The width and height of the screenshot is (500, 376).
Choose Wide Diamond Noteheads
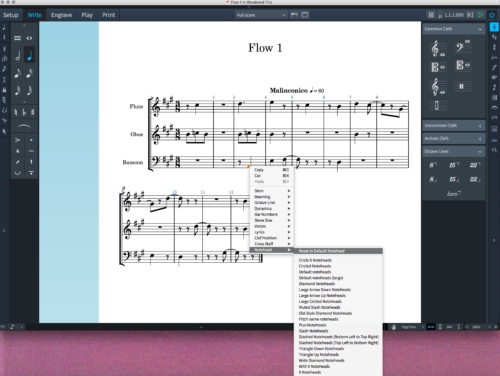(x=338, y=361)
